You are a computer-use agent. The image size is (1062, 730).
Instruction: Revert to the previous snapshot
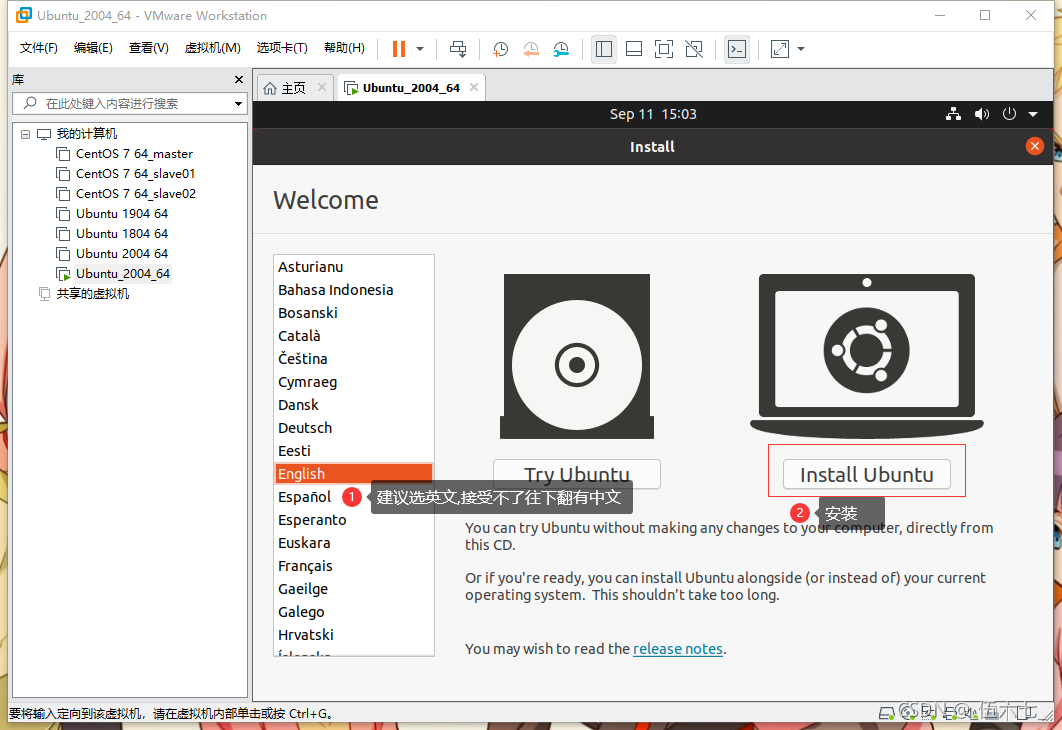coord(531,49)
